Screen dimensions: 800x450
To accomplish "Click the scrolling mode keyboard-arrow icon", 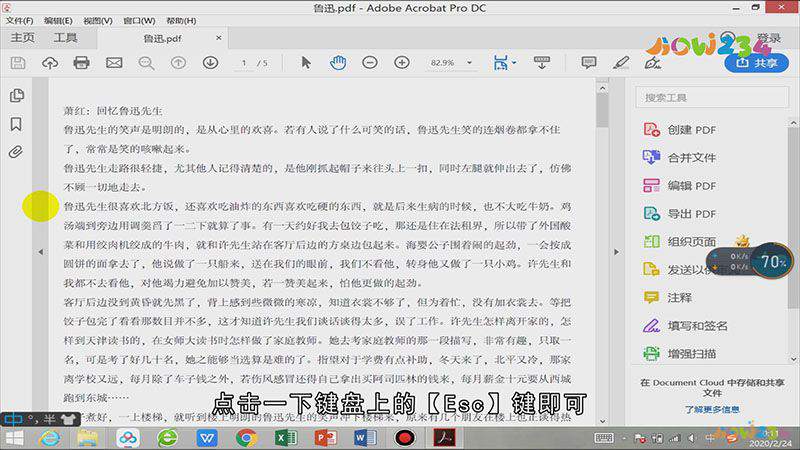I will (542, 63).
